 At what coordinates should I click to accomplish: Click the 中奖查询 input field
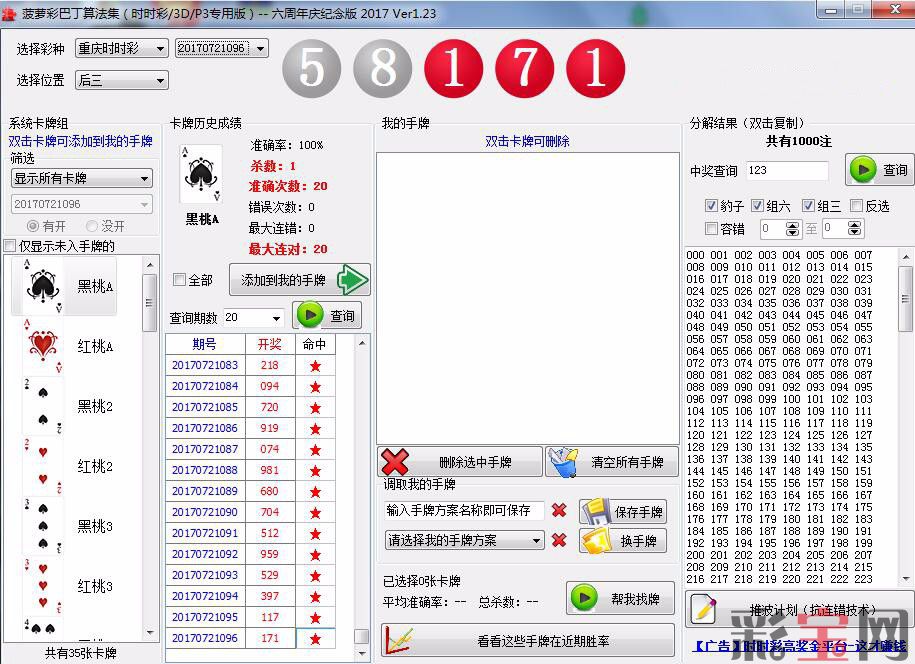(x=786, y=171)
